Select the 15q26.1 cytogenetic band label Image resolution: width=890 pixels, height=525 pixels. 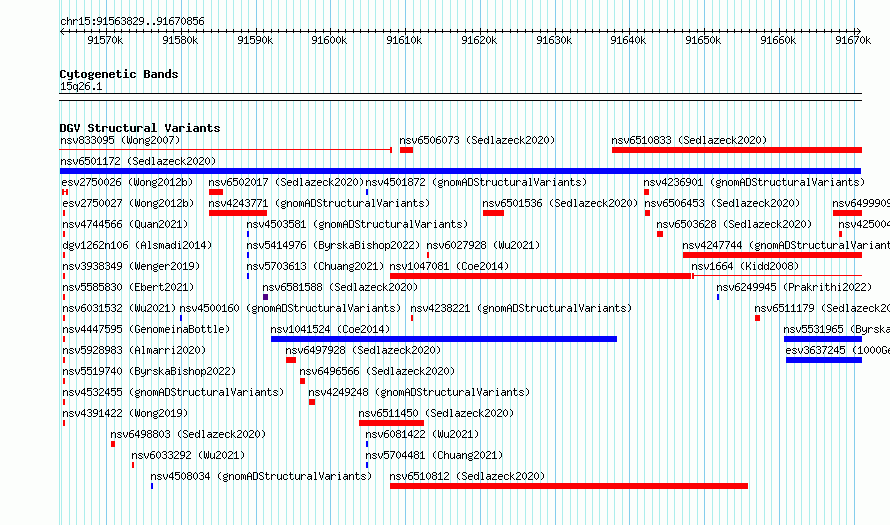pyautogui.click(x=81, y=86)
